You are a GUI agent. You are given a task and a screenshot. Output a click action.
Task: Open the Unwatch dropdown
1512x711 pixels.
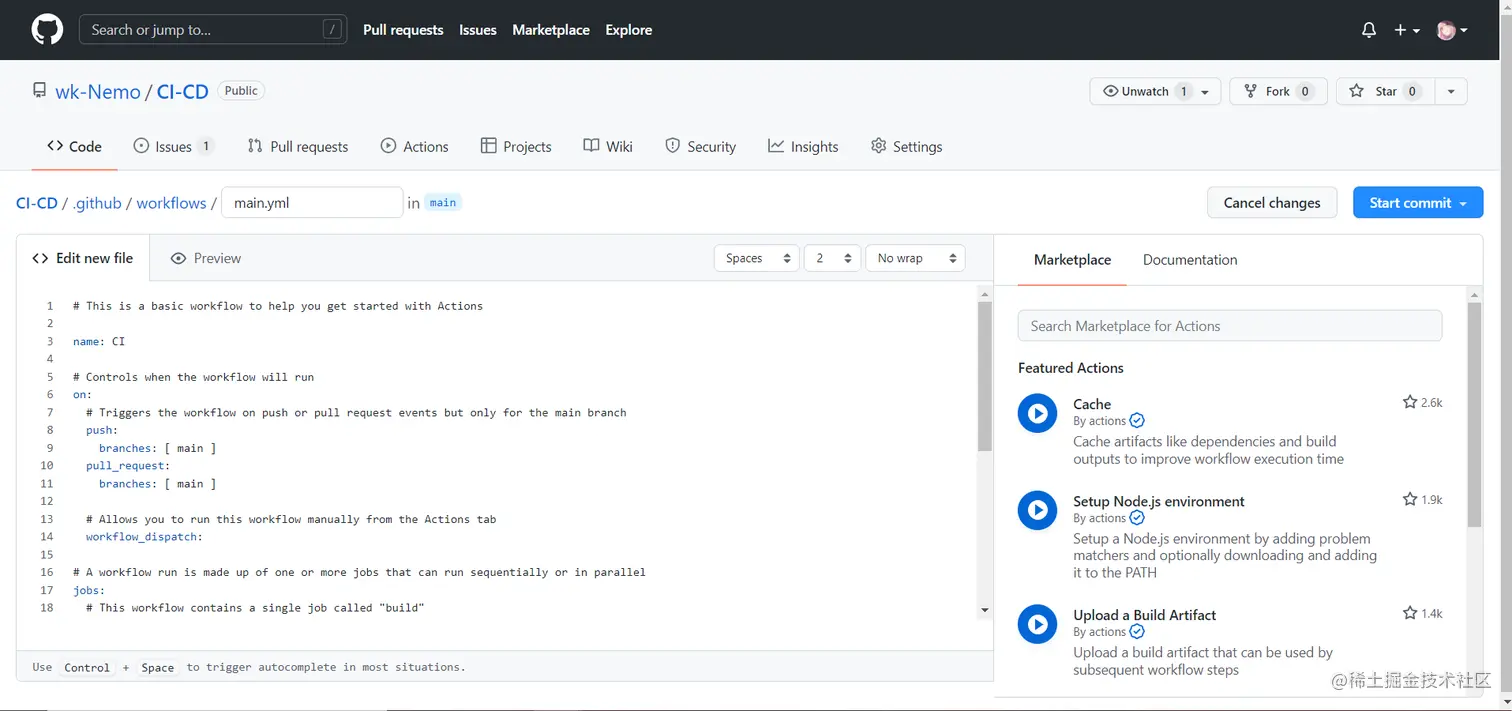(x=1155, y=91)
